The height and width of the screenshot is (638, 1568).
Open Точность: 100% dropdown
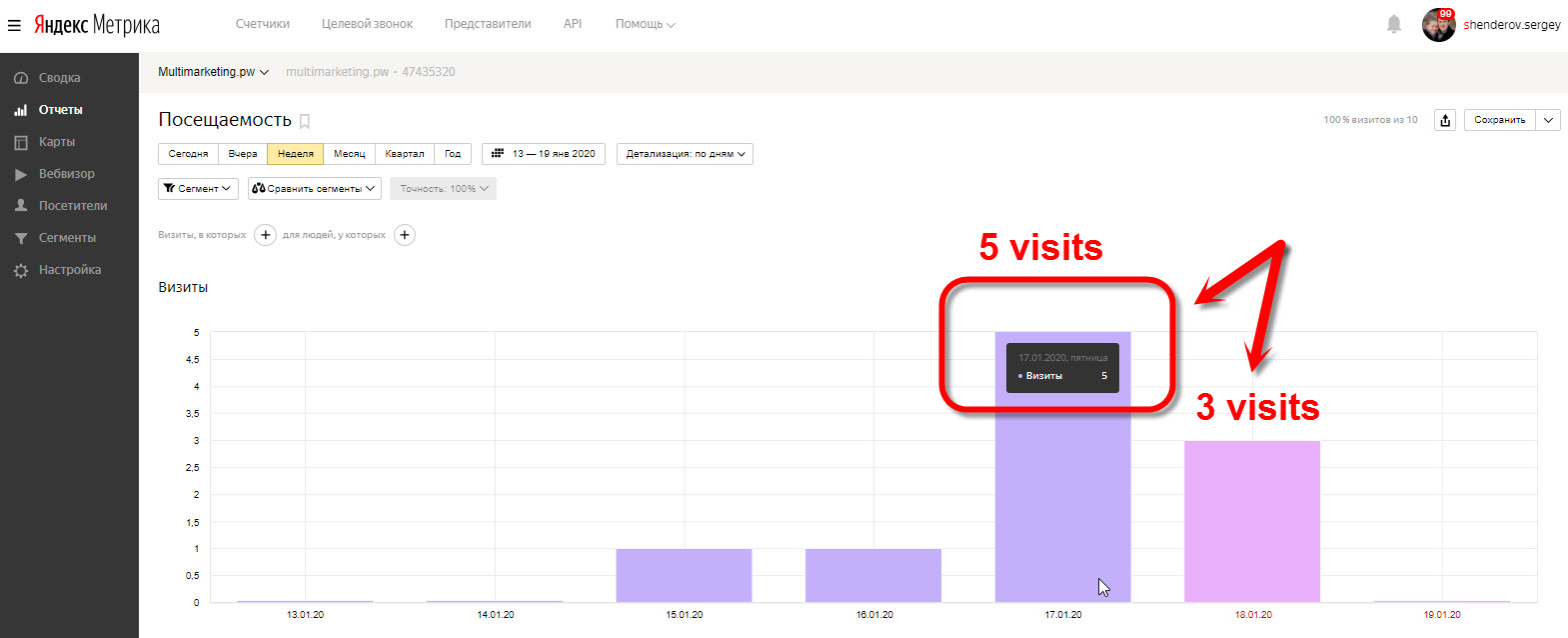443,188
